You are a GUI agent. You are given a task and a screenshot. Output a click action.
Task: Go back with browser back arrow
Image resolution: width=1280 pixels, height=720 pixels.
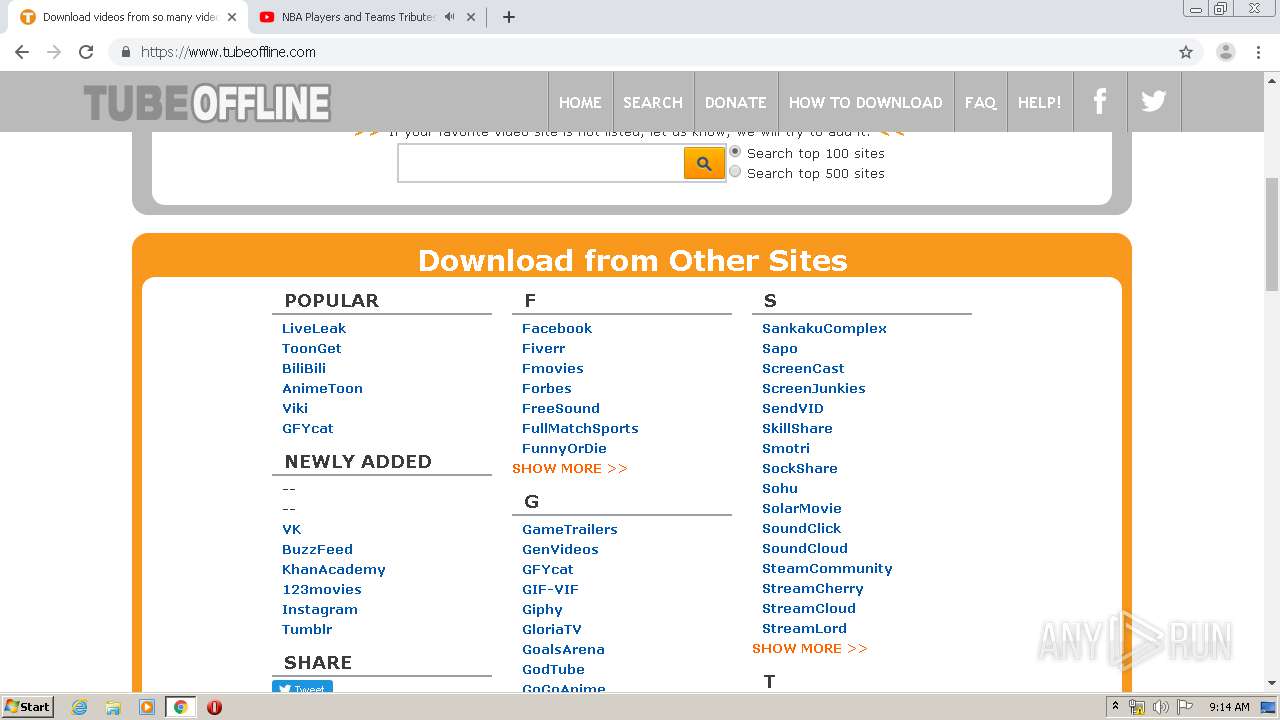click(22, 52)
